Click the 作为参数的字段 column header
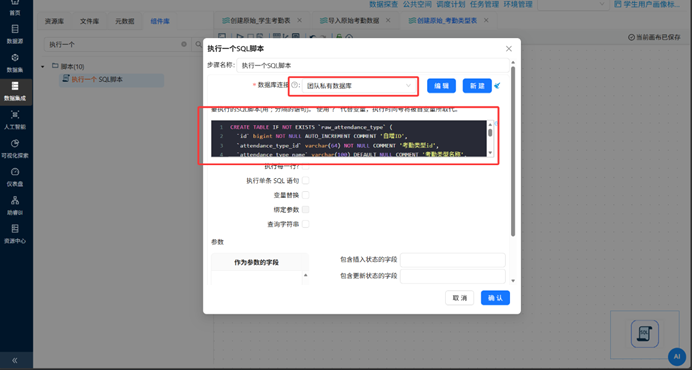692x370 pixels. (260, 262)
